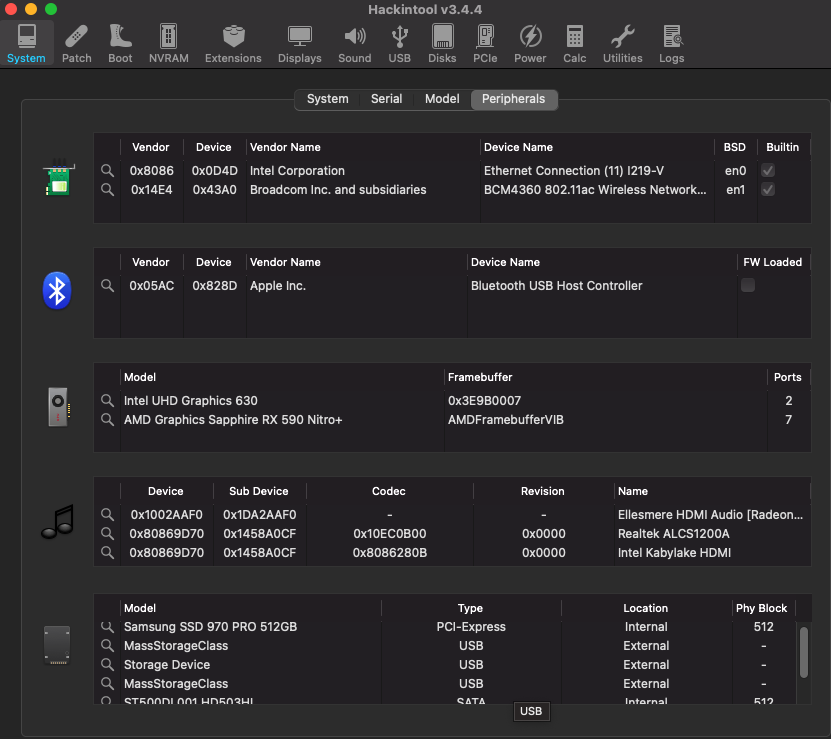The width and height of the screenshot is (831, 739).
Task: Click the Revision column header
Action: point(542,491)
